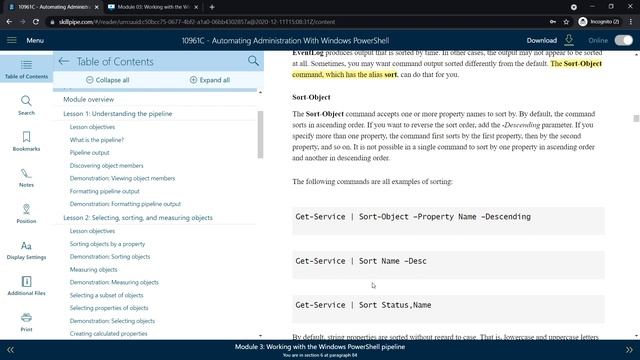The image size is (640, 360).
Task: Click content pane scrollbar thumb
Action: click(x=636, y=118)
